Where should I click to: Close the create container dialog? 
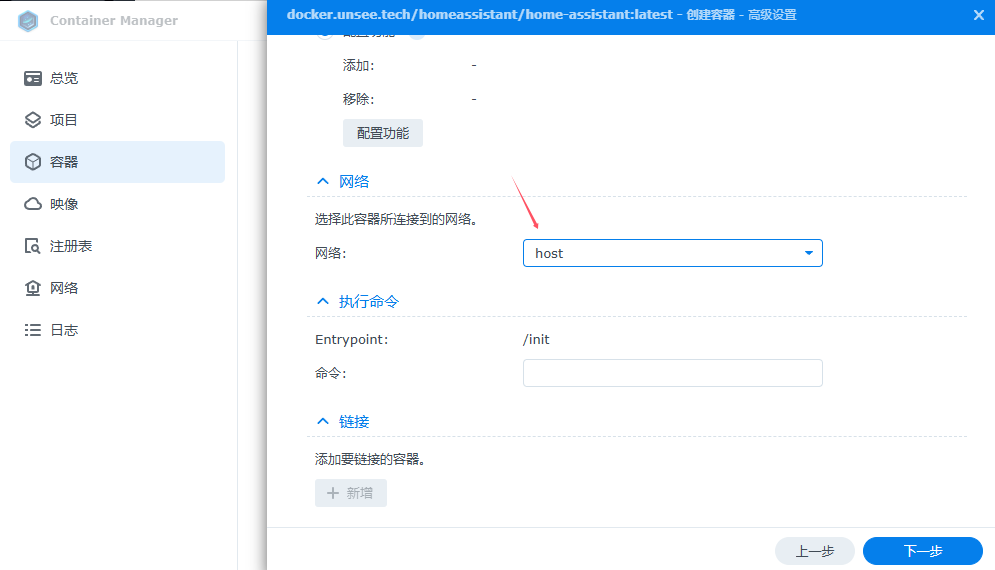(979, 15)
